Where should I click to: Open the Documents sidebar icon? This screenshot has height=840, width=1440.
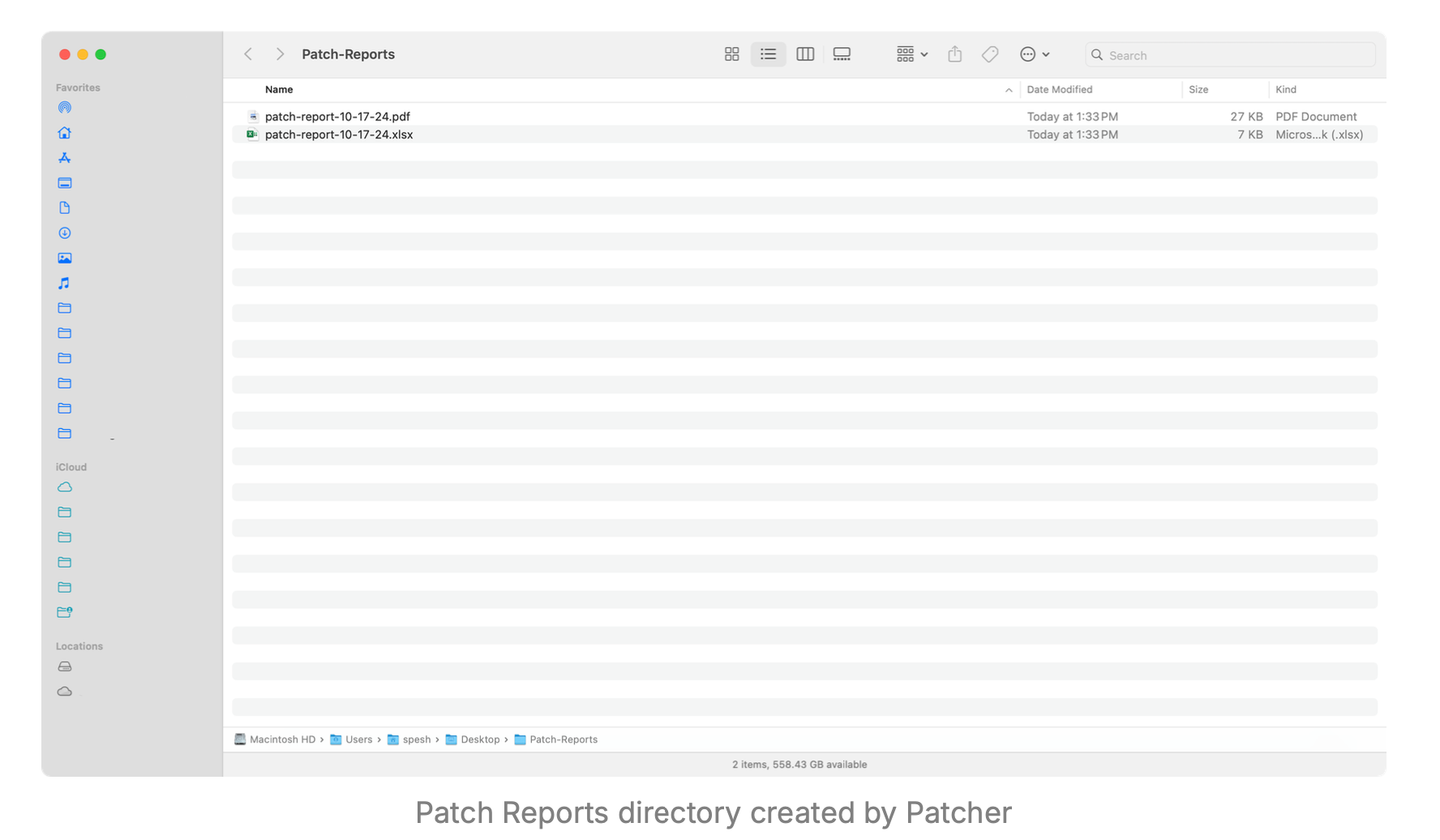point(65,208)
